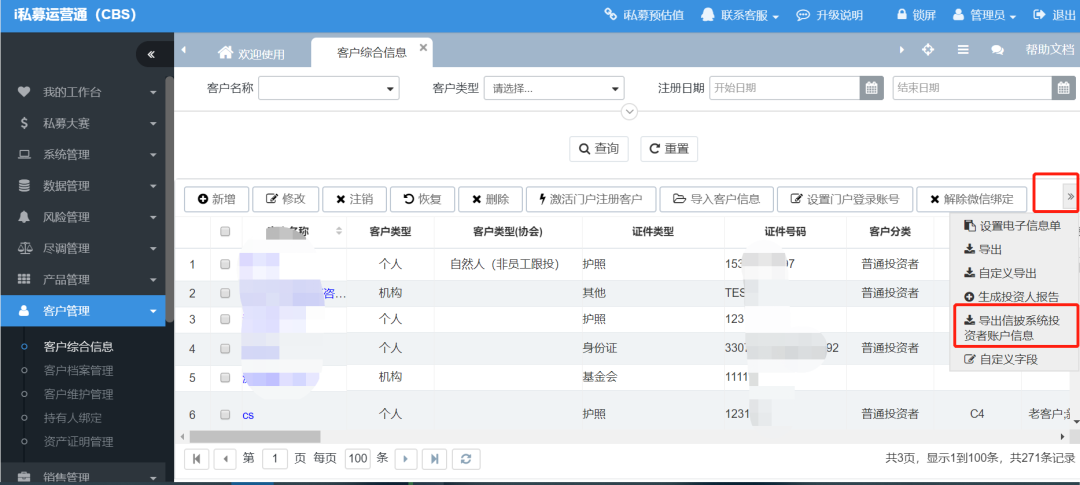Toggle the more-actions double chevron button
This screenshot has height=485, width=1080.
point(1070,197)
